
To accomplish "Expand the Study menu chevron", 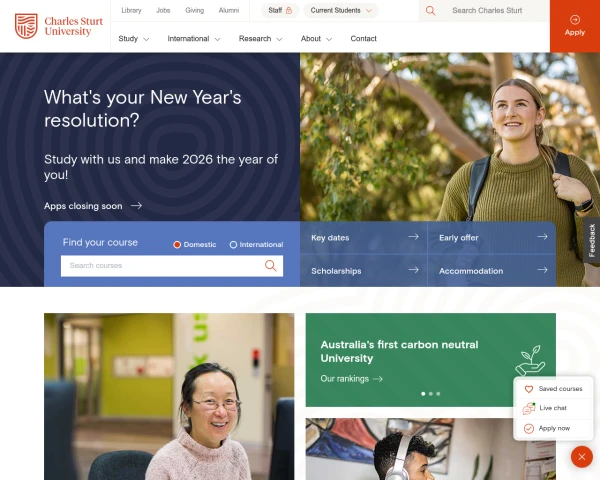I will 146,39.
